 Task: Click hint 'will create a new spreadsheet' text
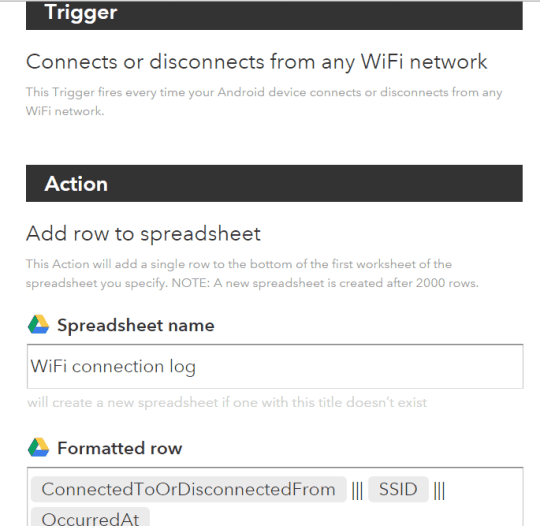[x=227, y=402]
